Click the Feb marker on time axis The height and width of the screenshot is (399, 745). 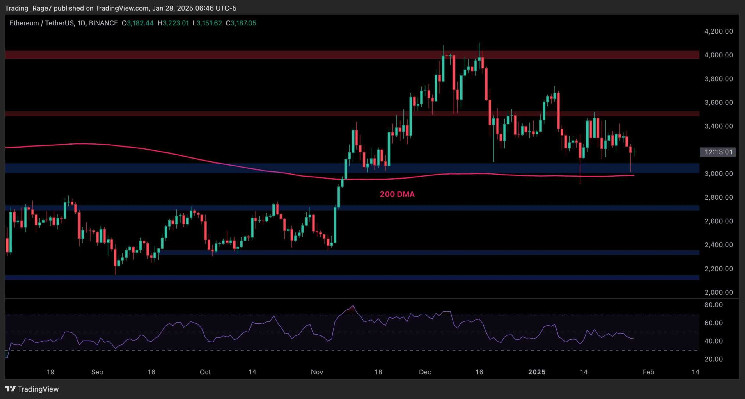click(x=649, y=372)
